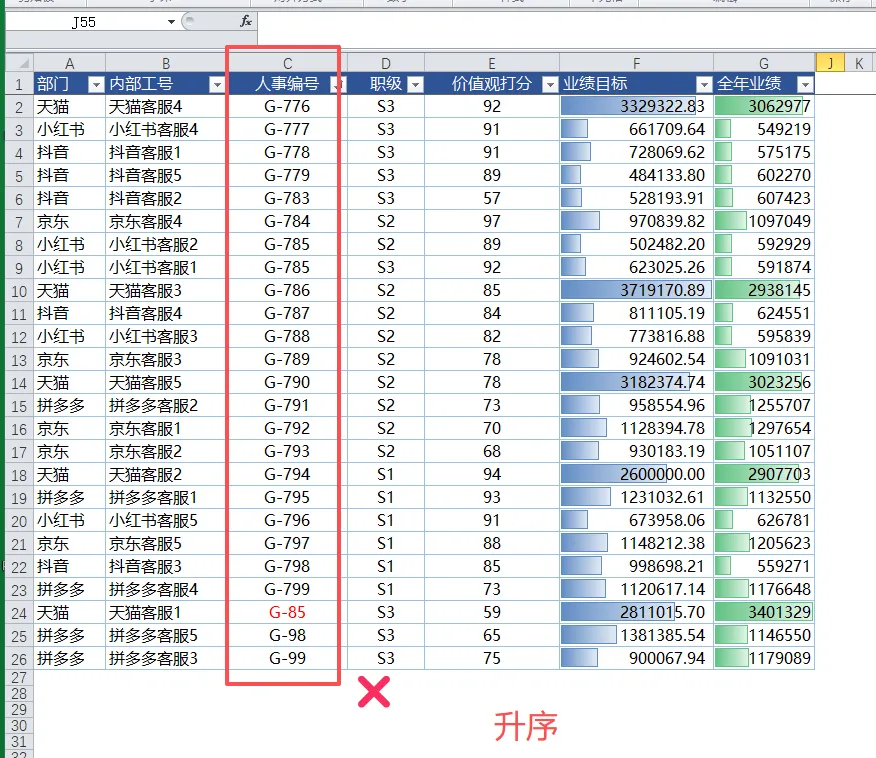876x758 pixels.
Task: Select column K header
Action: tap(859, 63)
